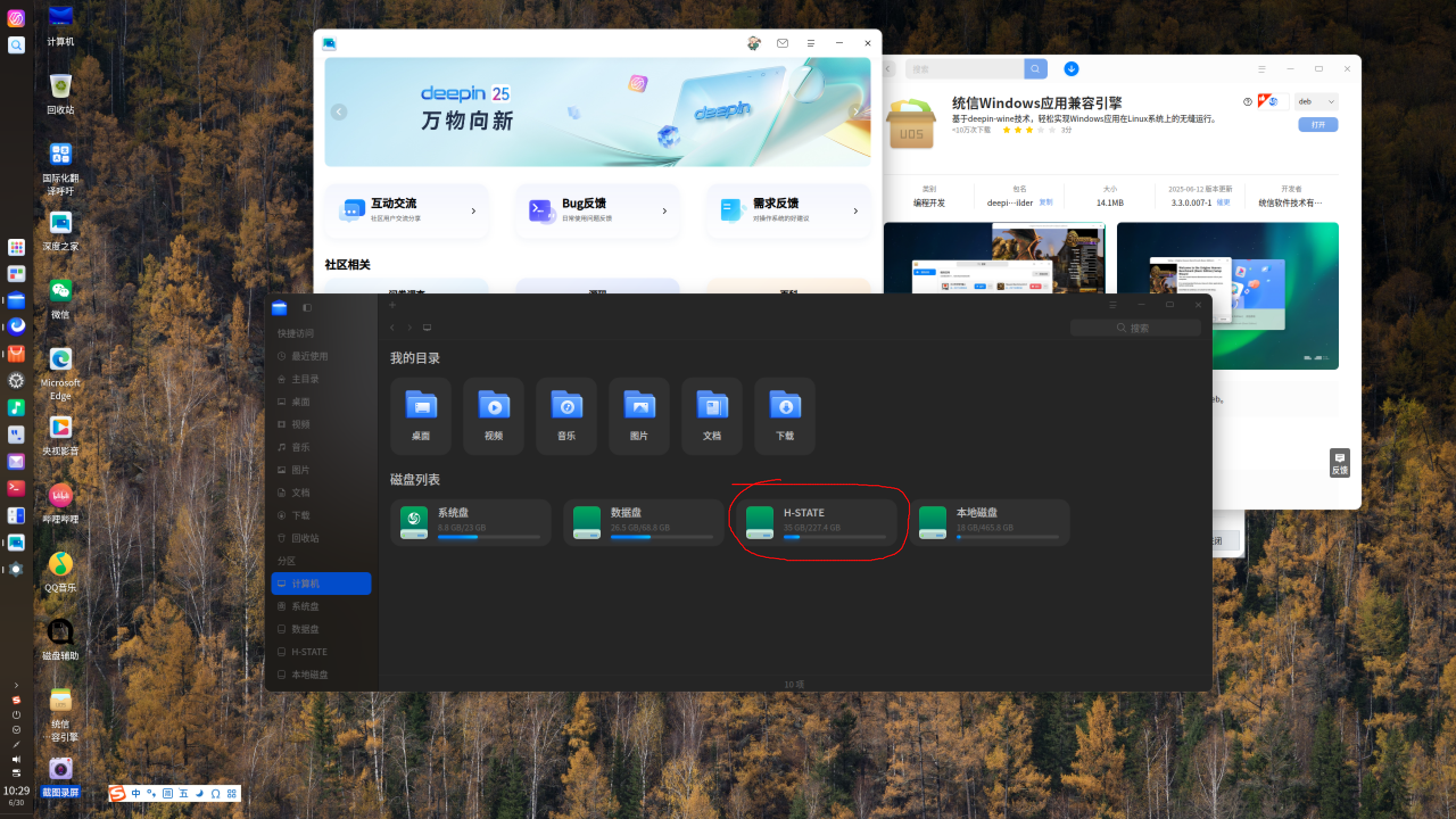1456x819 pixels.
Task: Open the downloads icon in app store
Action: pos(1072,69)
